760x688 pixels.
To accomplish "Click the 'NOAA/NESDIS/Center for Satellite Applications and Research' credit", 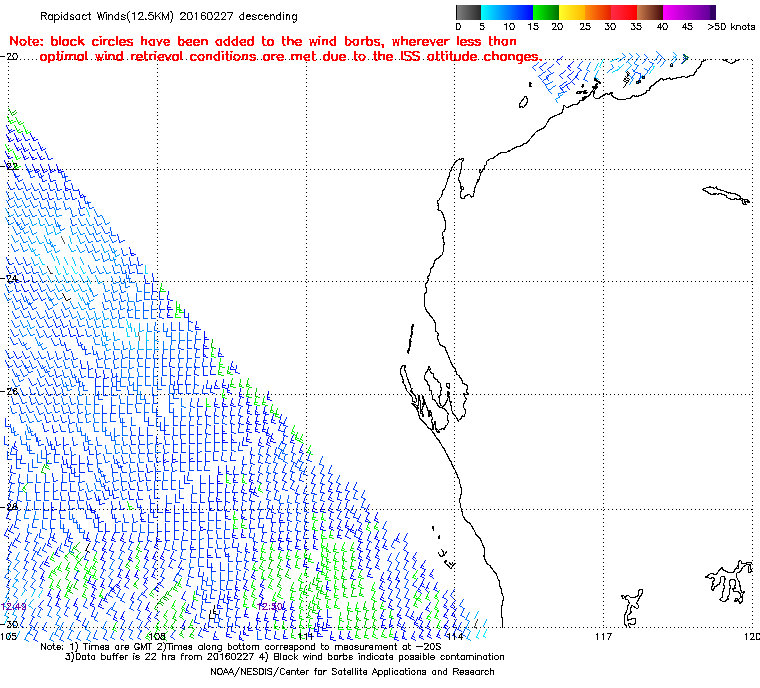I will [x=352, y=672].
